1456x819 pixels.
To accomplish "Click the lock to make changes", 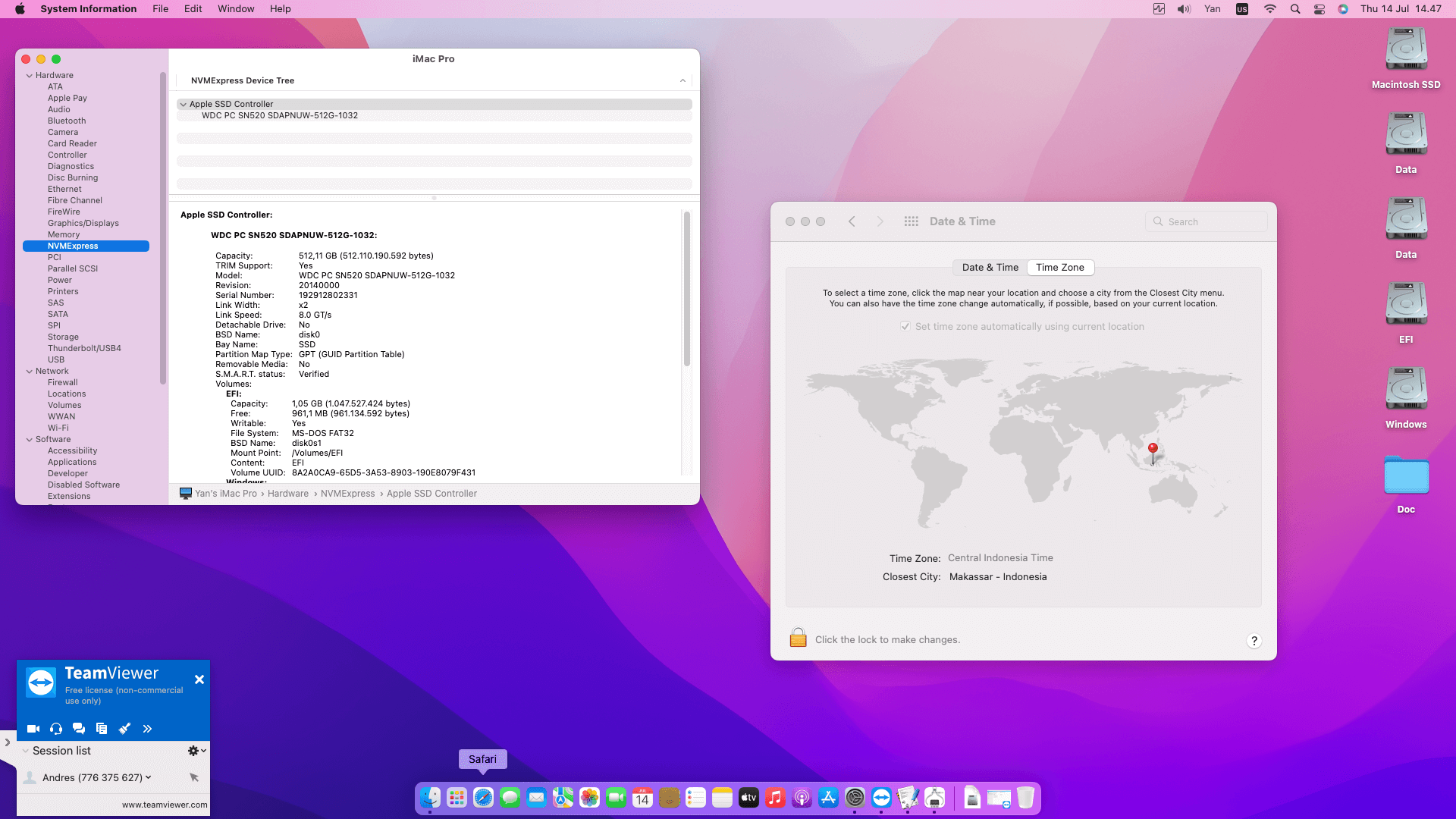I will (798, 639).
